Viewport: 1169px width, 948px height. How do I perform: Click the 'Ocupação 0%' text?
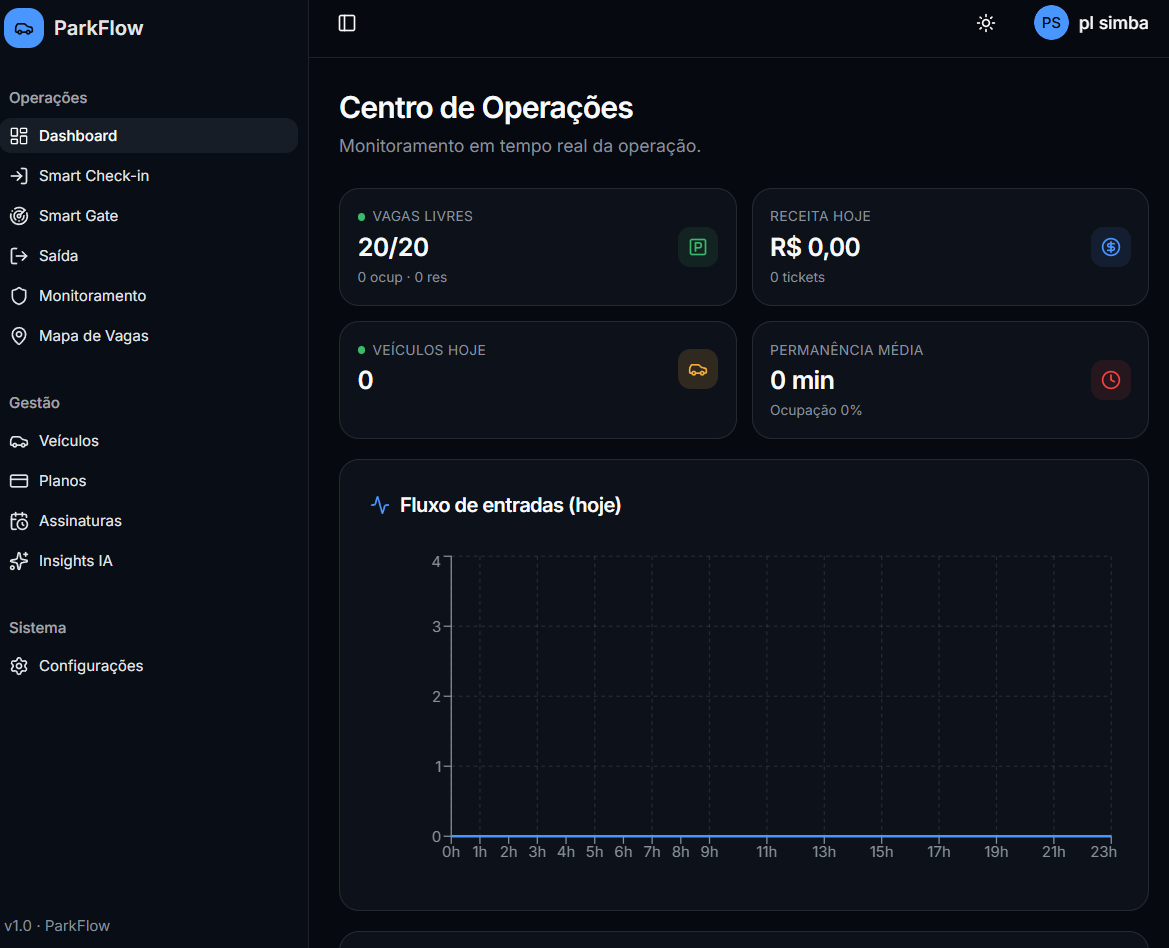(x=816, y=411)
